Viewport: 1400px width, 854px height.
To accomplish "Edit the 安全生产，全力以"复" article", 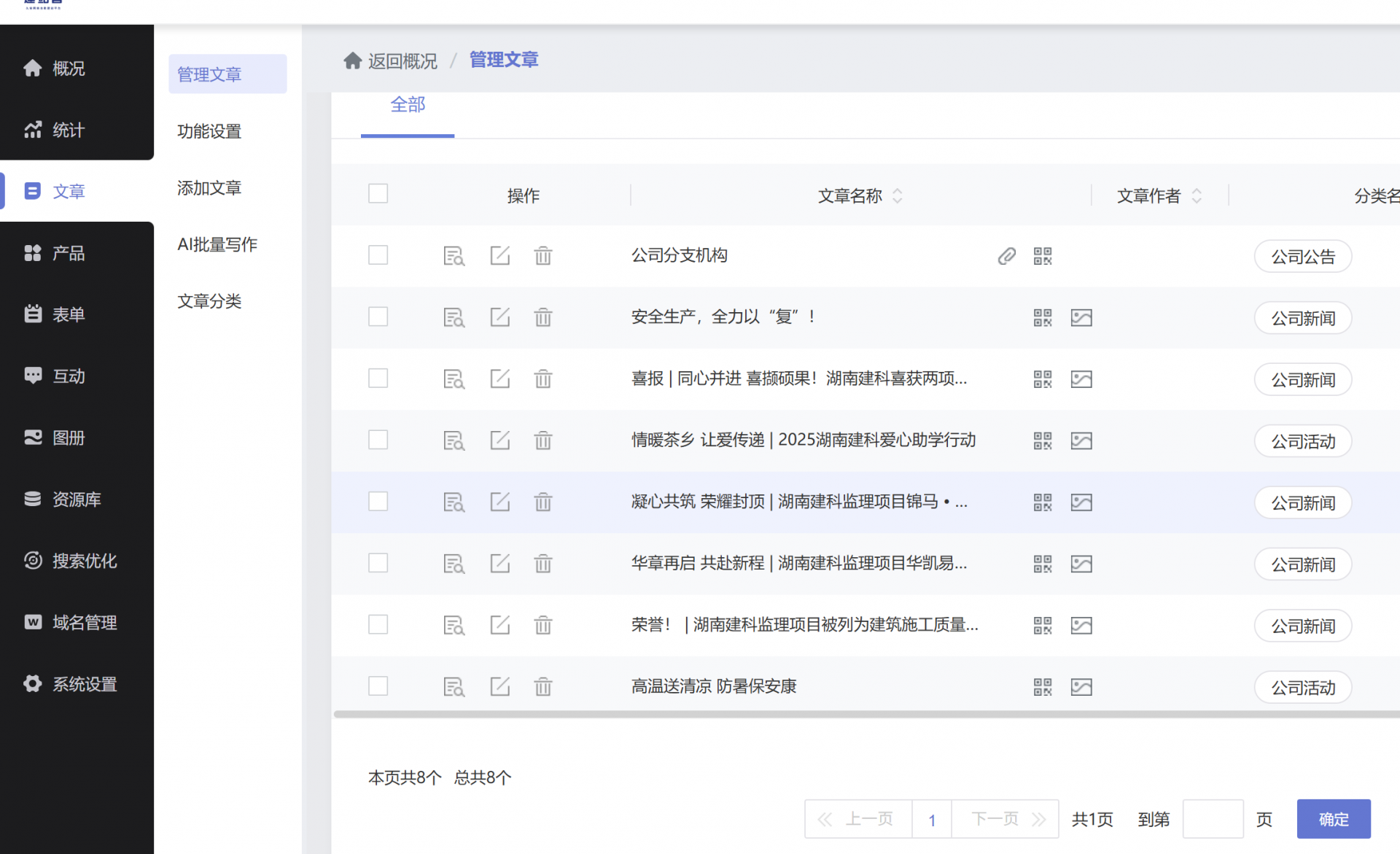I will coord(499,317).
